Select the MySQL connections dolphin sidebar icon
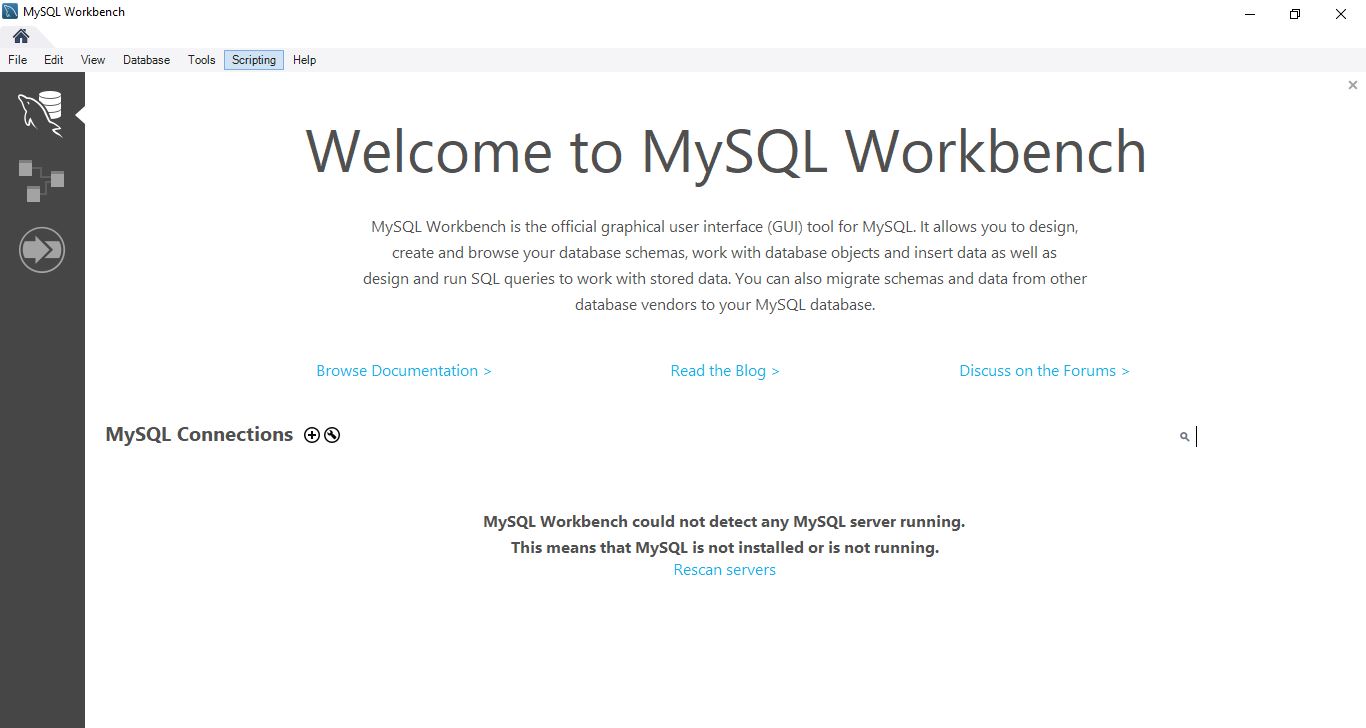 coord(42,113)
